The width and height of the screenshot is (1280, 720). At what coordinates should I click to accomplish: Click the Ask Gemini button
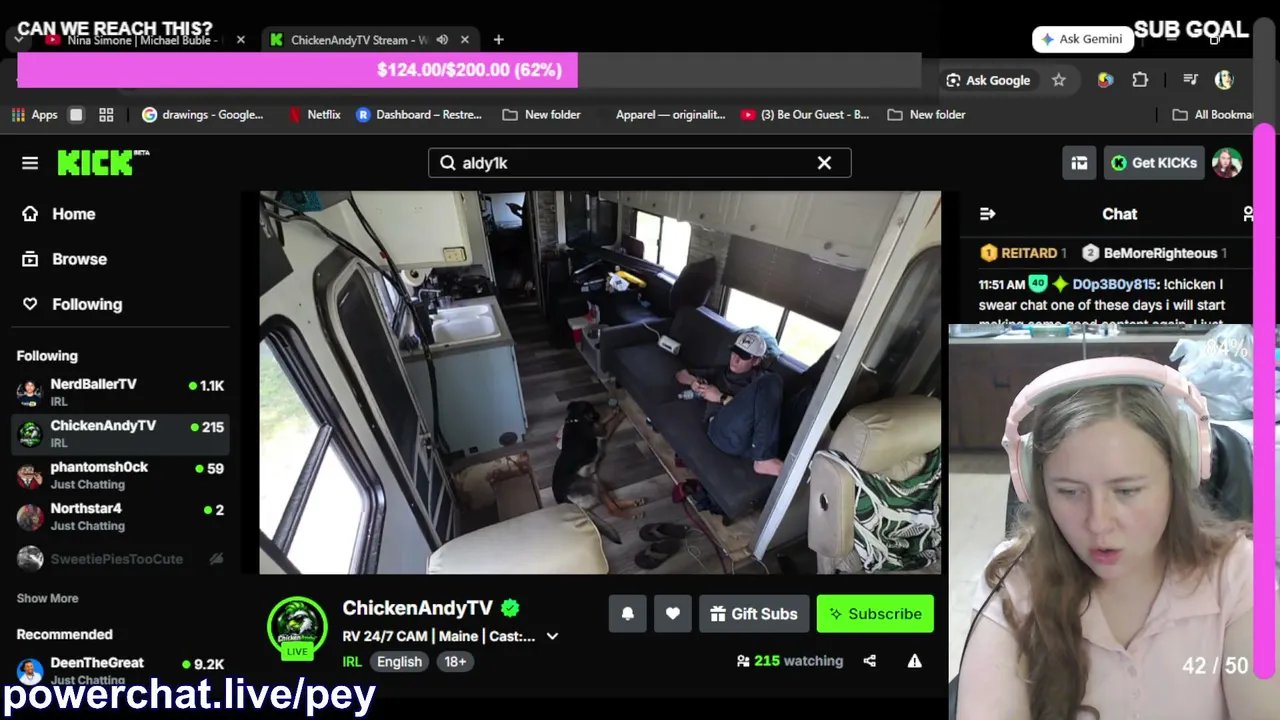pos(1082,39)
